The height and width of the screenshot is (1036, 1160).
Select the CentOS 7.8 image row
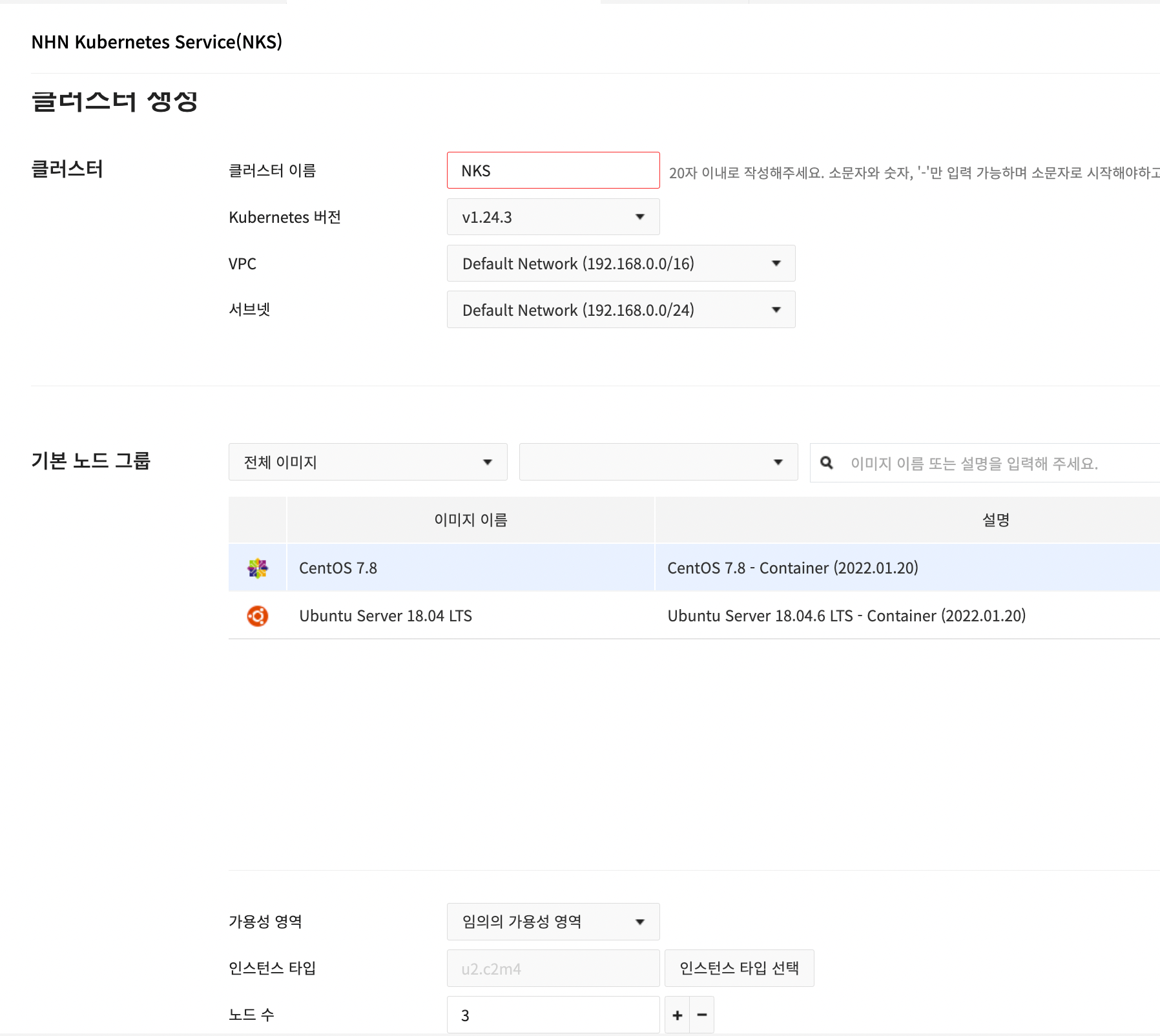pyautogui.click(x=694, y=568)
